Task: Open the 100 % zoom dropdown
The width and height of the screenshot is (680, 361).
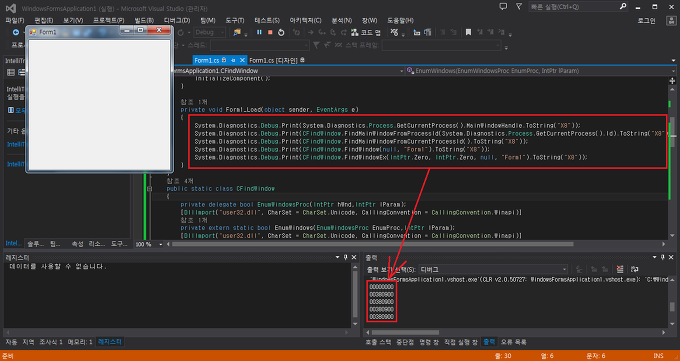Action: 160,244
